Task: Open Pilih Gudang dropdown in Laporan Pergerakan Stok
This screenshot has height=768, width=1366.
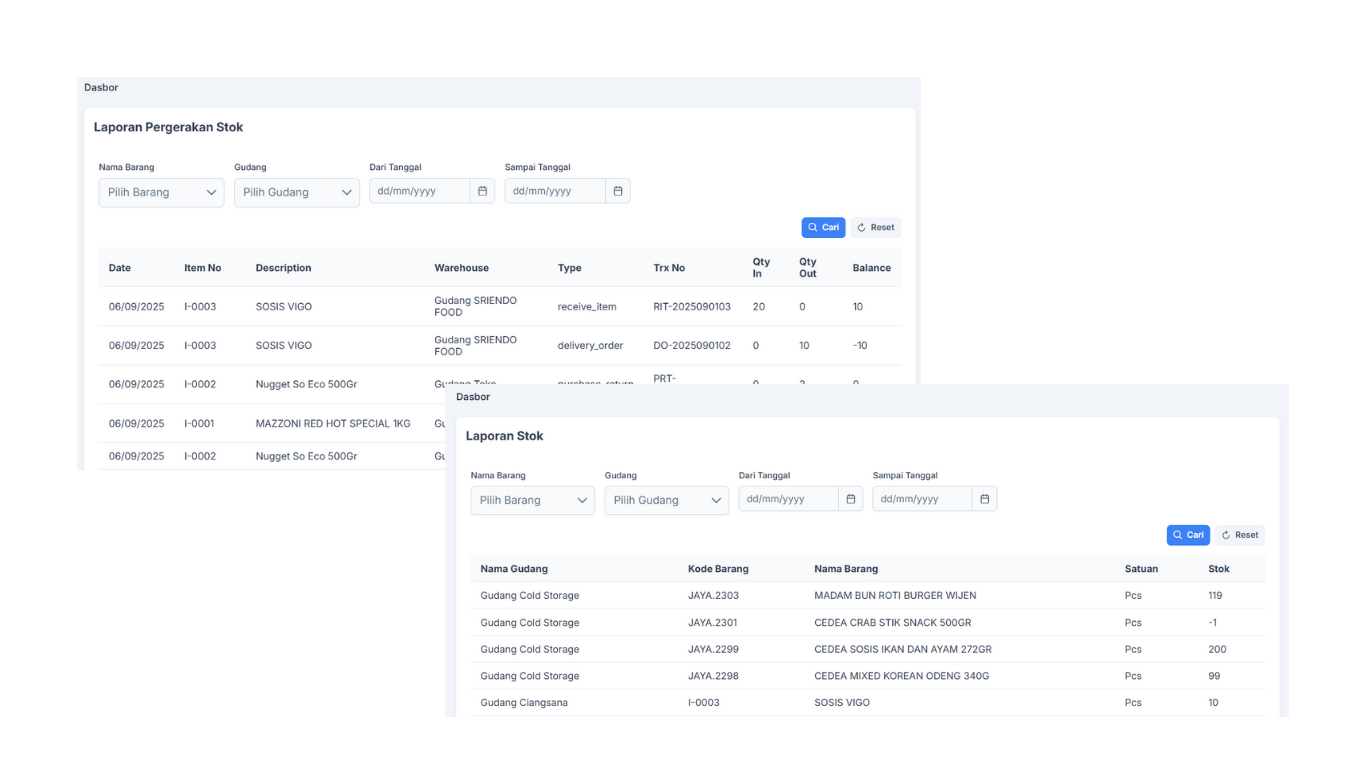Action: click(x=297, y=192)
